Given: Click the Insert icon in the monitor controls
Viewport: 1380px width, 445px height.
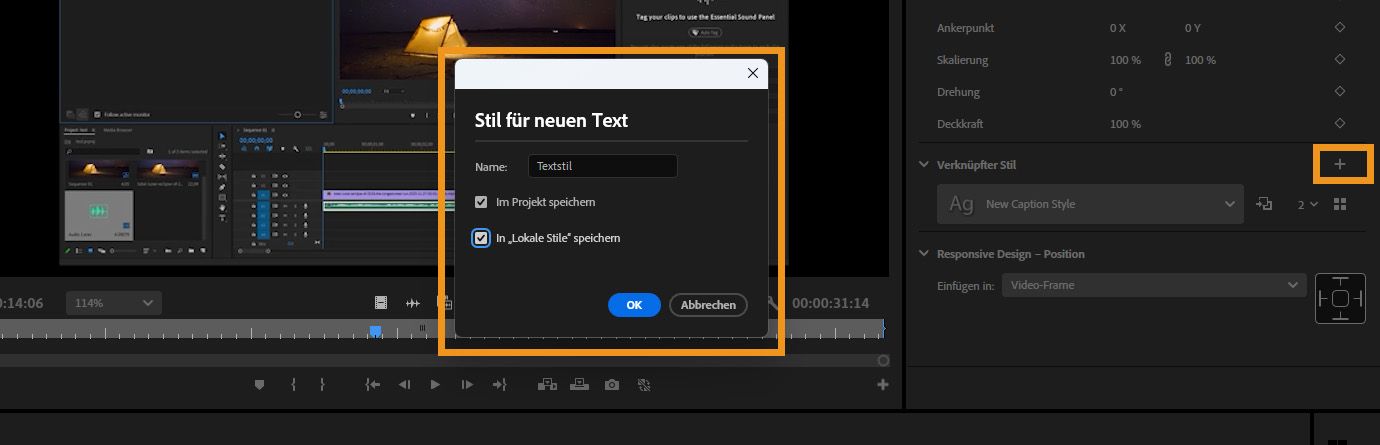Looking at the screenshot, I should point(547,385).
